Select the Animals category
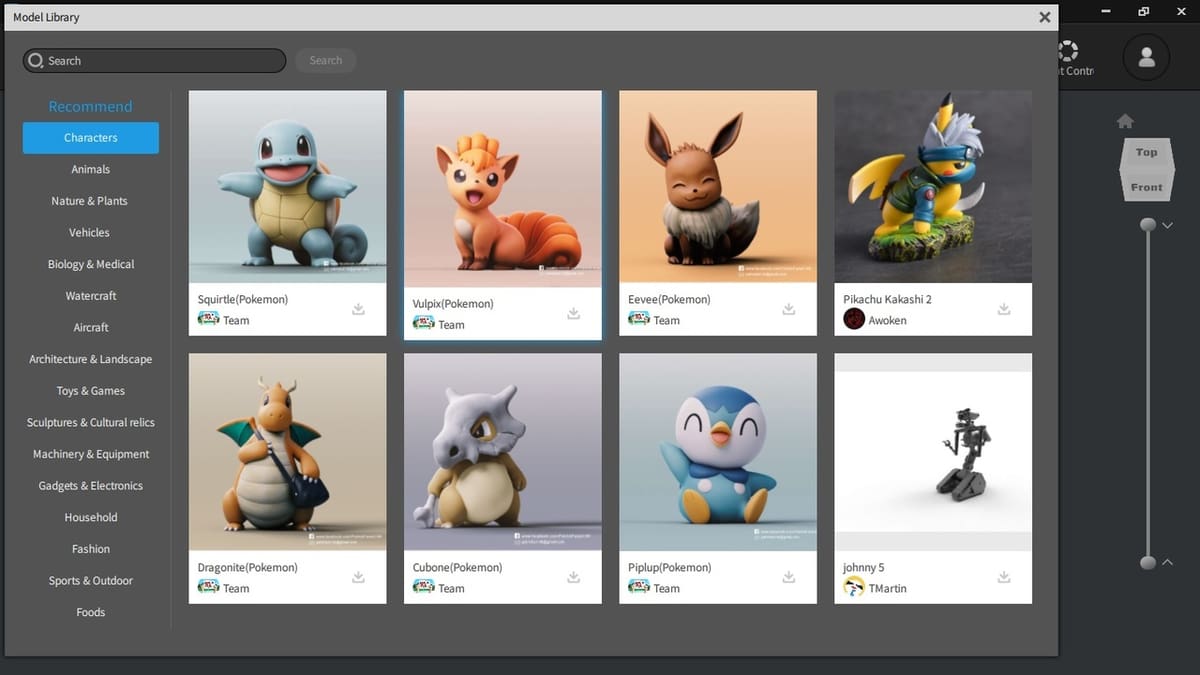The width and height of the screenshot is (1200, 675). [x=91, y=169]
